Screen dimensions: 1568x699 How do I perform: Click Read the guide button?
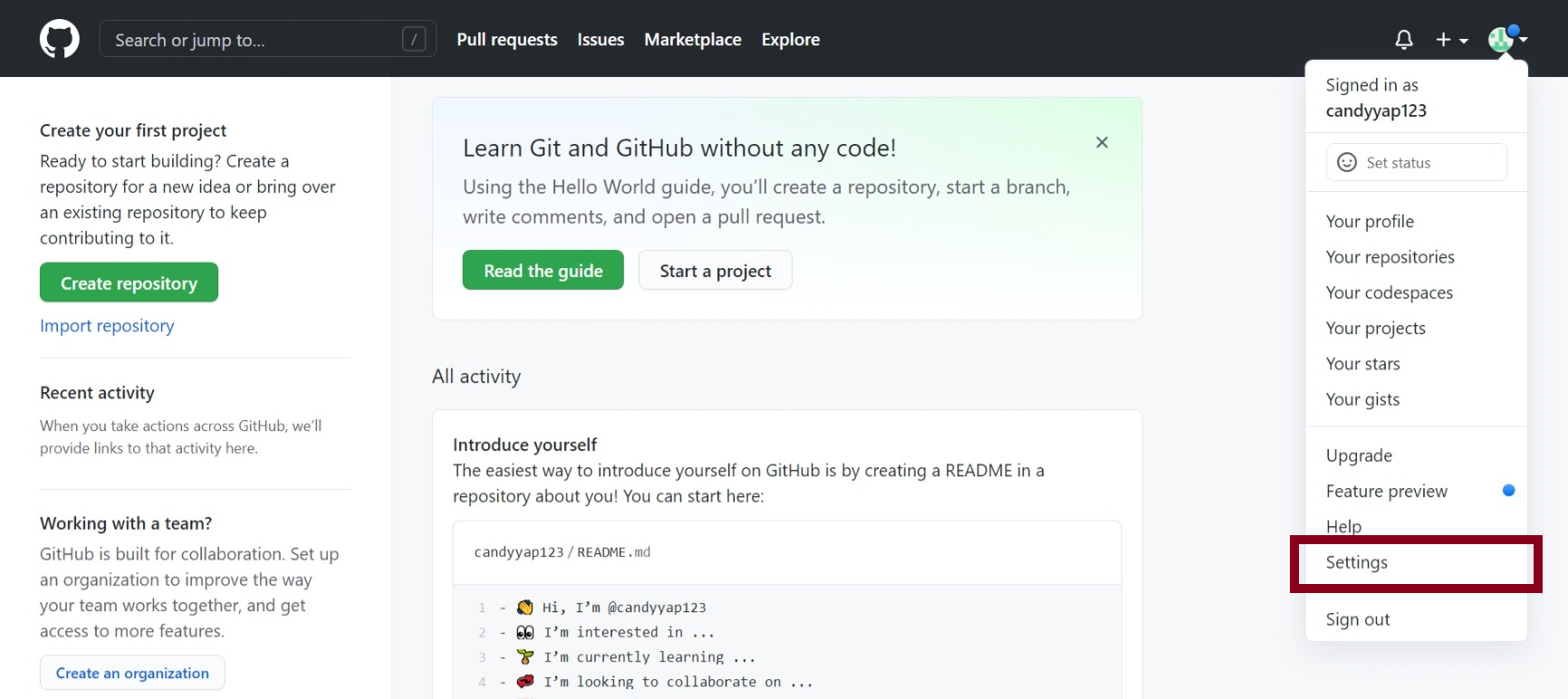point(544,270)
